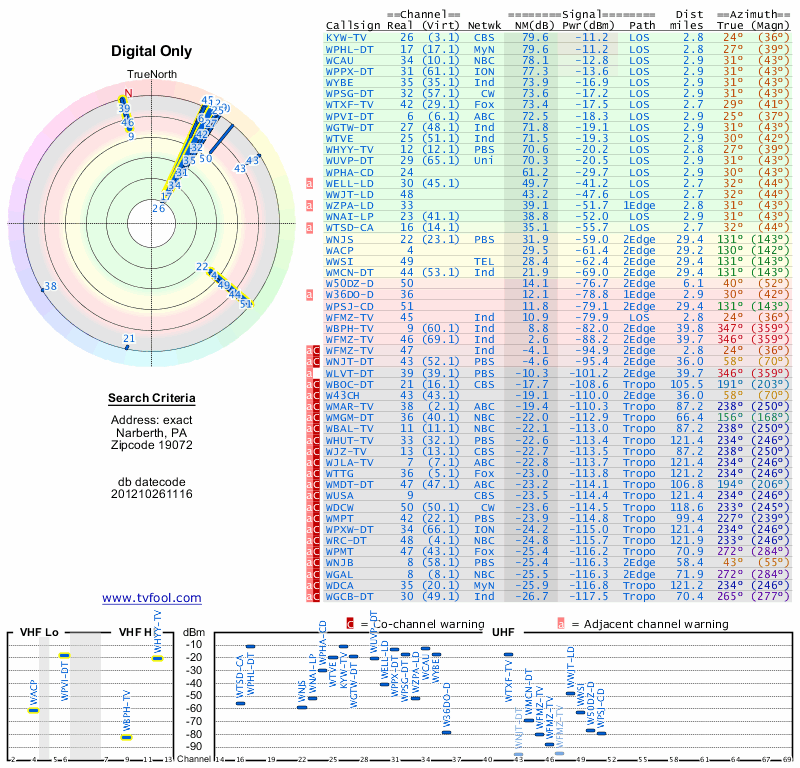Click the db datecode value 201210261116
The image size is (800, 768).
152,494
